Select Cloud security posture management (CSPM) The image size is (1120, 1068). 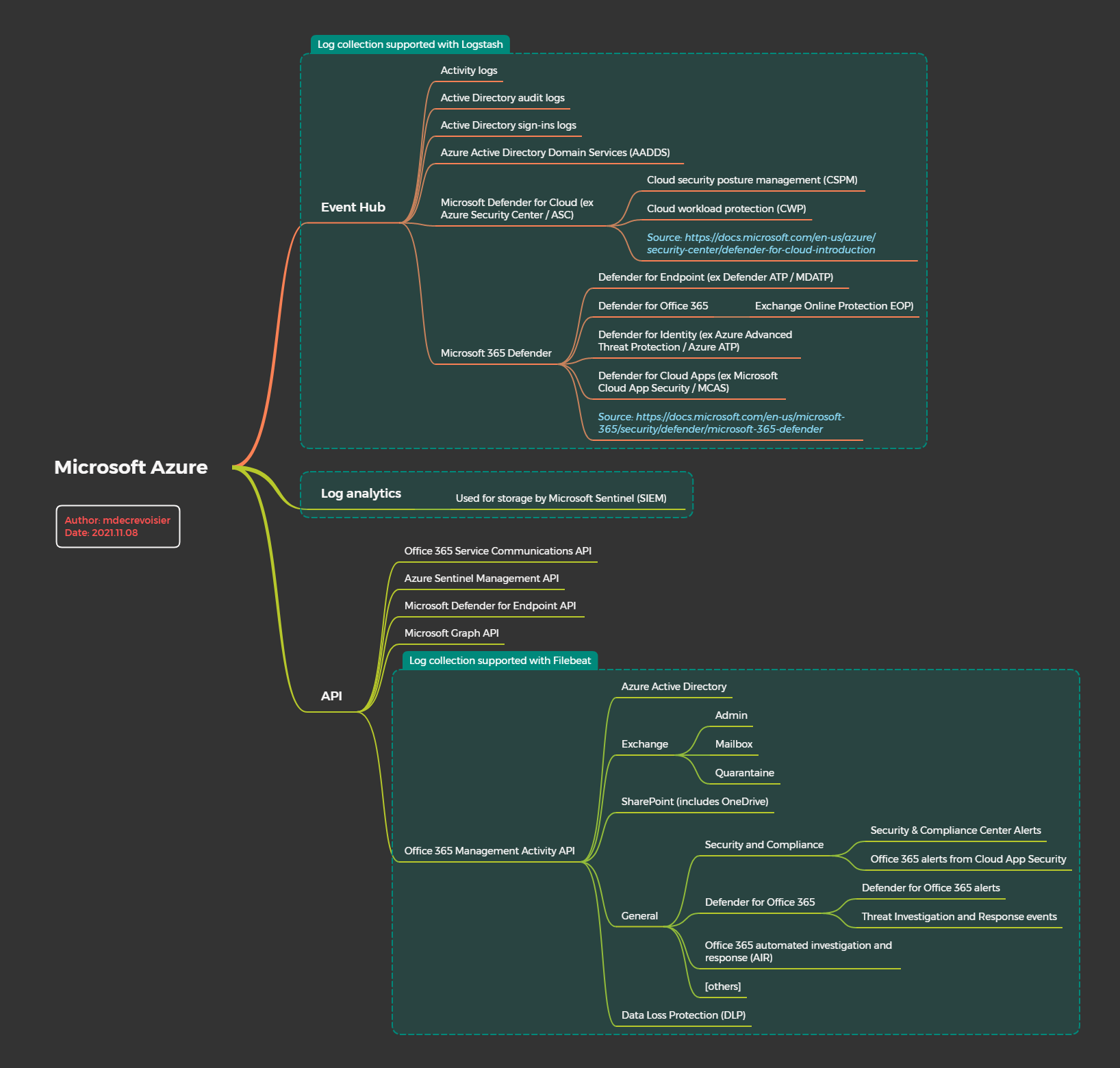[752, 180]
